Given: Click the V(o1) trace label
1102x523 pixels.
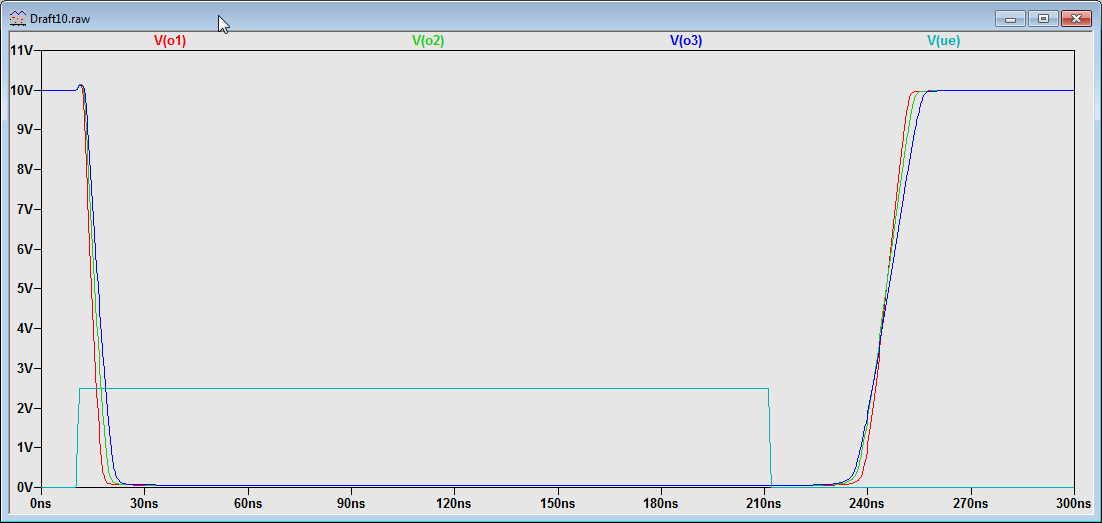Looking at the screenshot, I should click(x=170, y=41).
